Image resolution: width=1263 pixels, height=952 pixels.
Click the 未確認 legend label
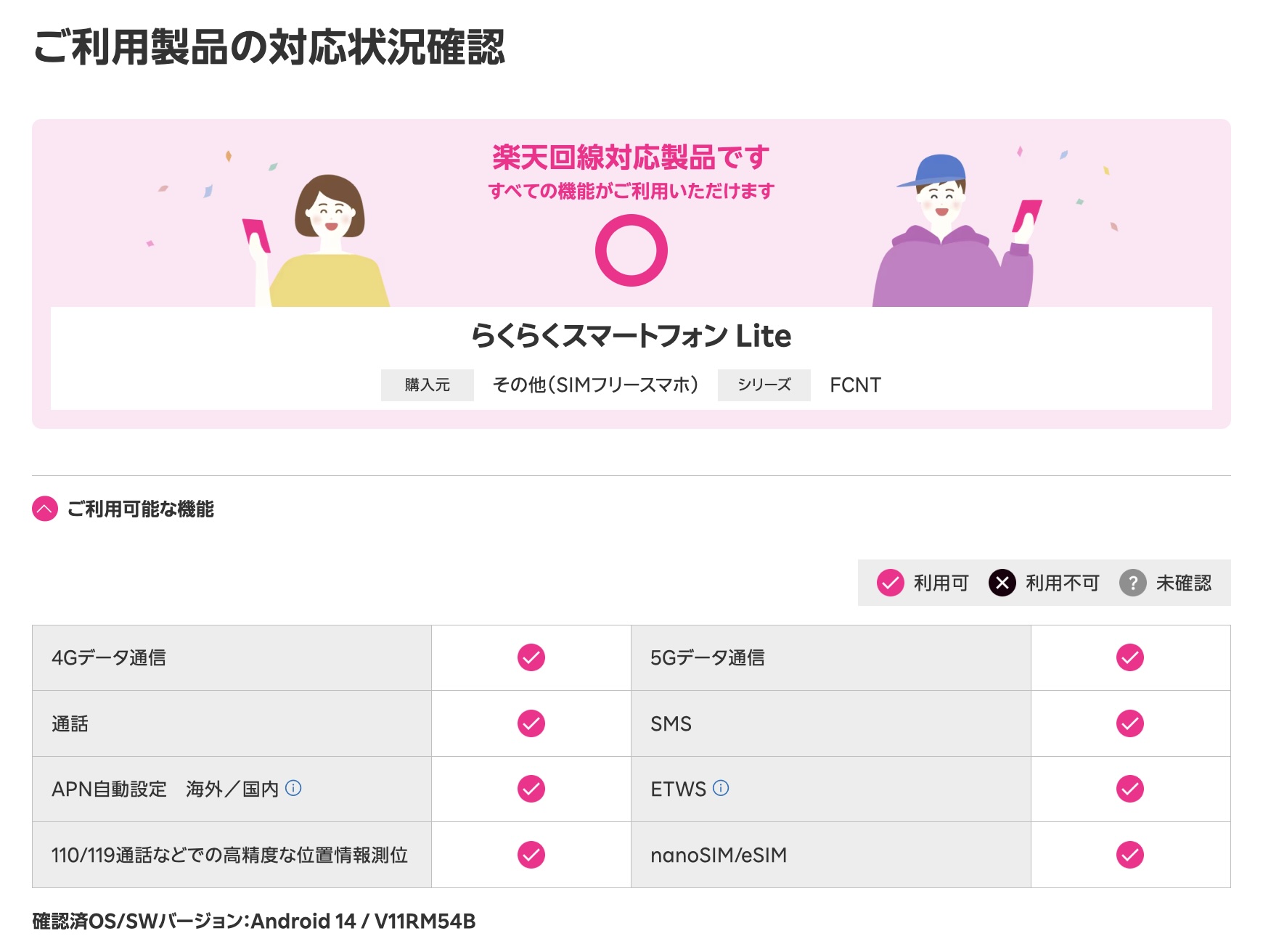pos(1184,583)
